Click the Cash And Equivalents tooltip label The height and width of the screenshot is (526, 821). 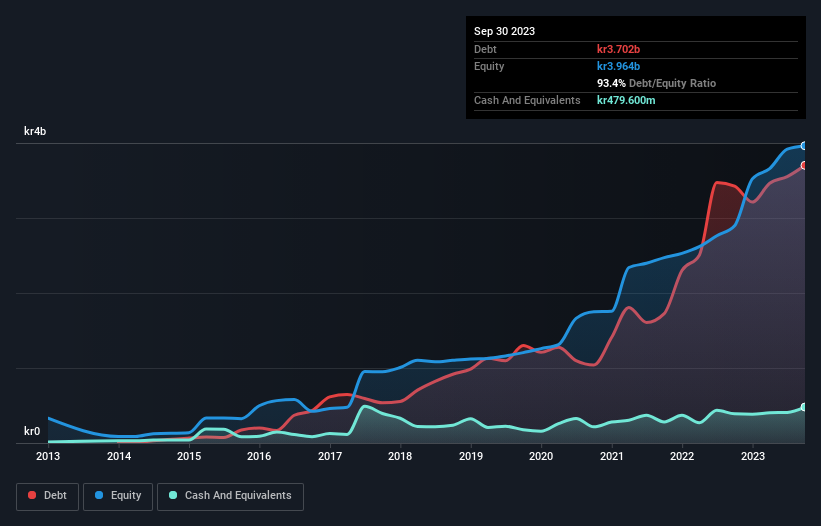(527, 100)
